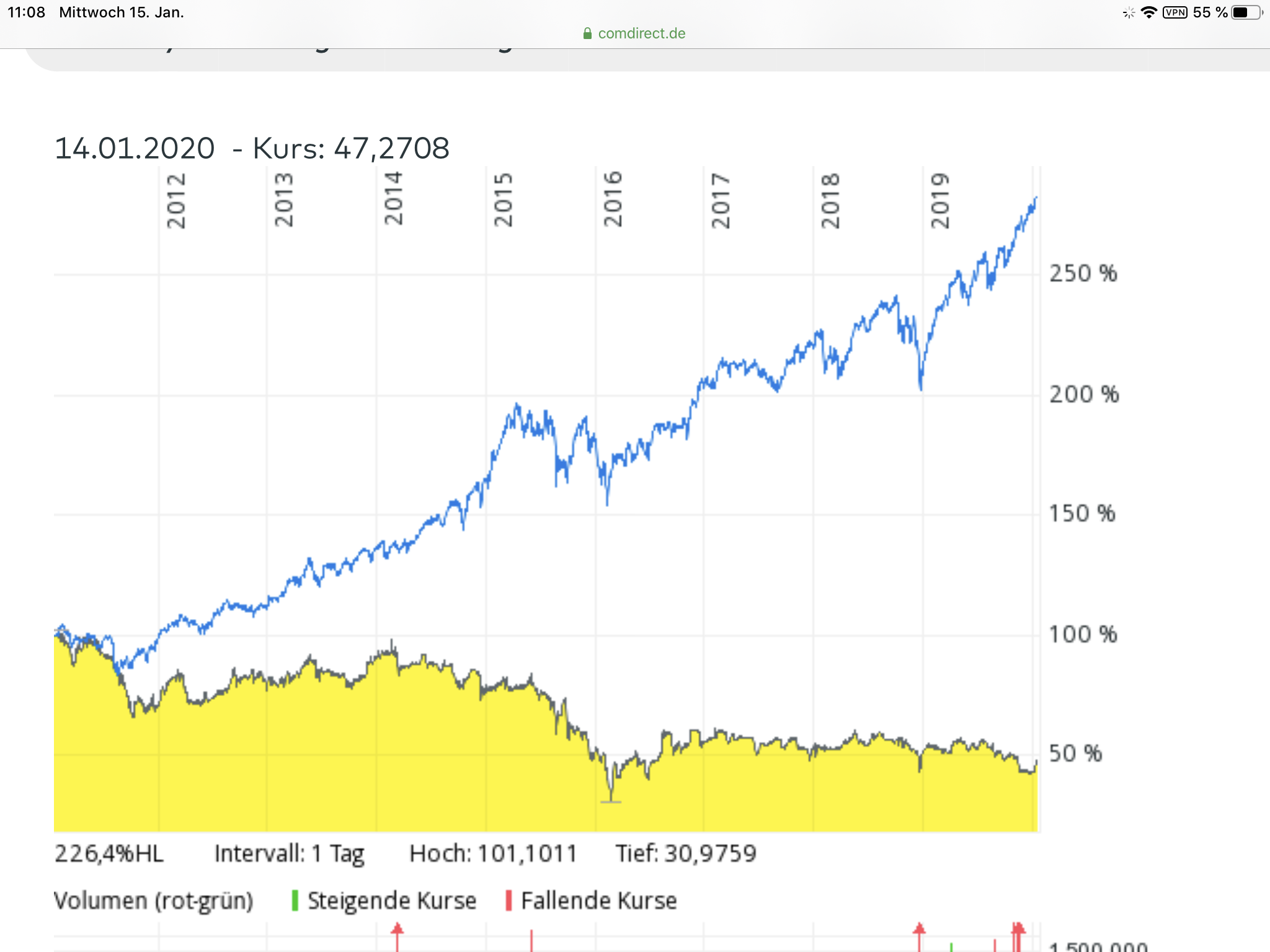Viewport: 1270px width, 952px height.
Task: Tap the Tief: 30,9759 value
Action: 686,853
